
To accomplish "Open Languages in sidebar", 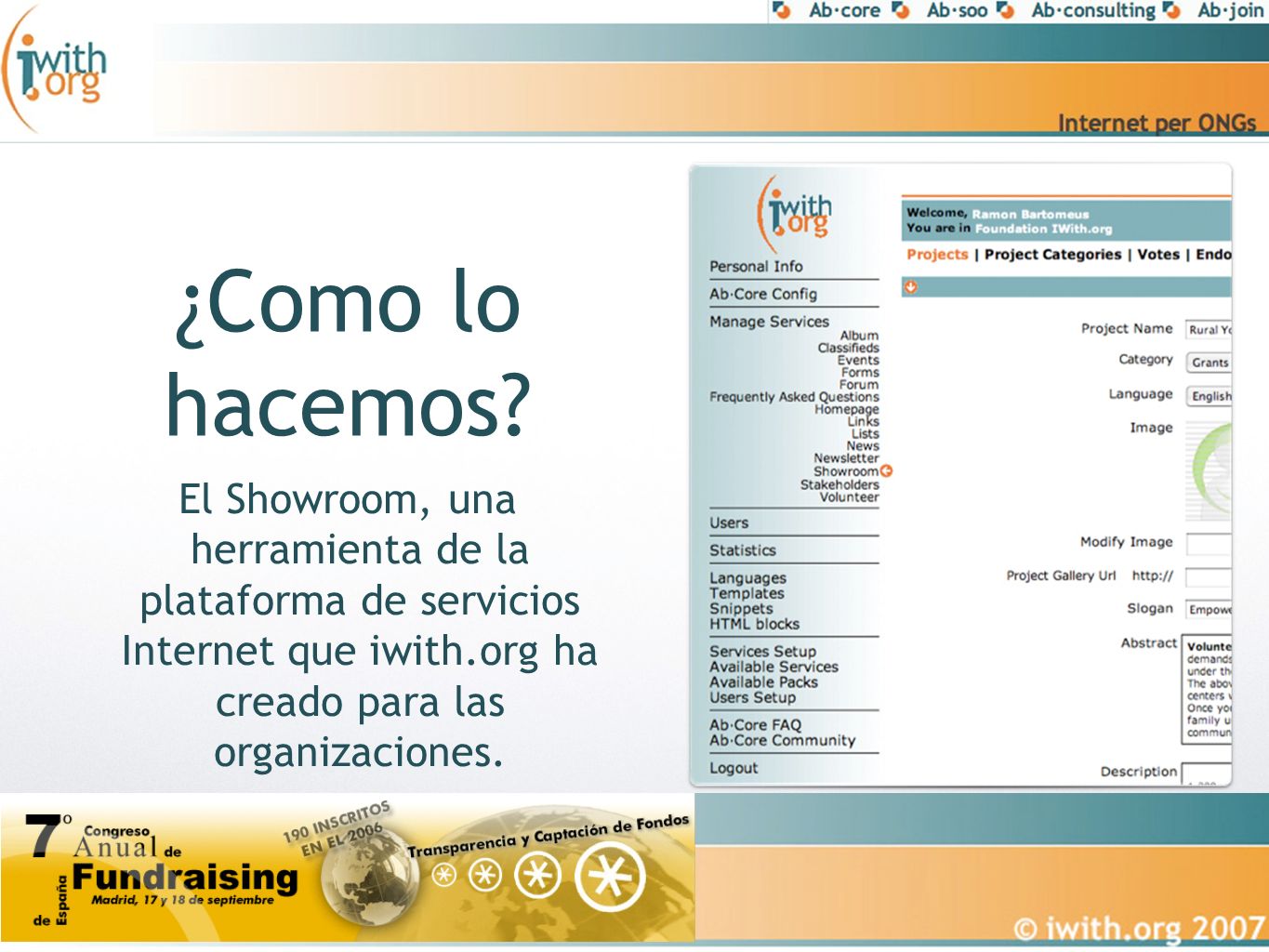I will (747, 578).
